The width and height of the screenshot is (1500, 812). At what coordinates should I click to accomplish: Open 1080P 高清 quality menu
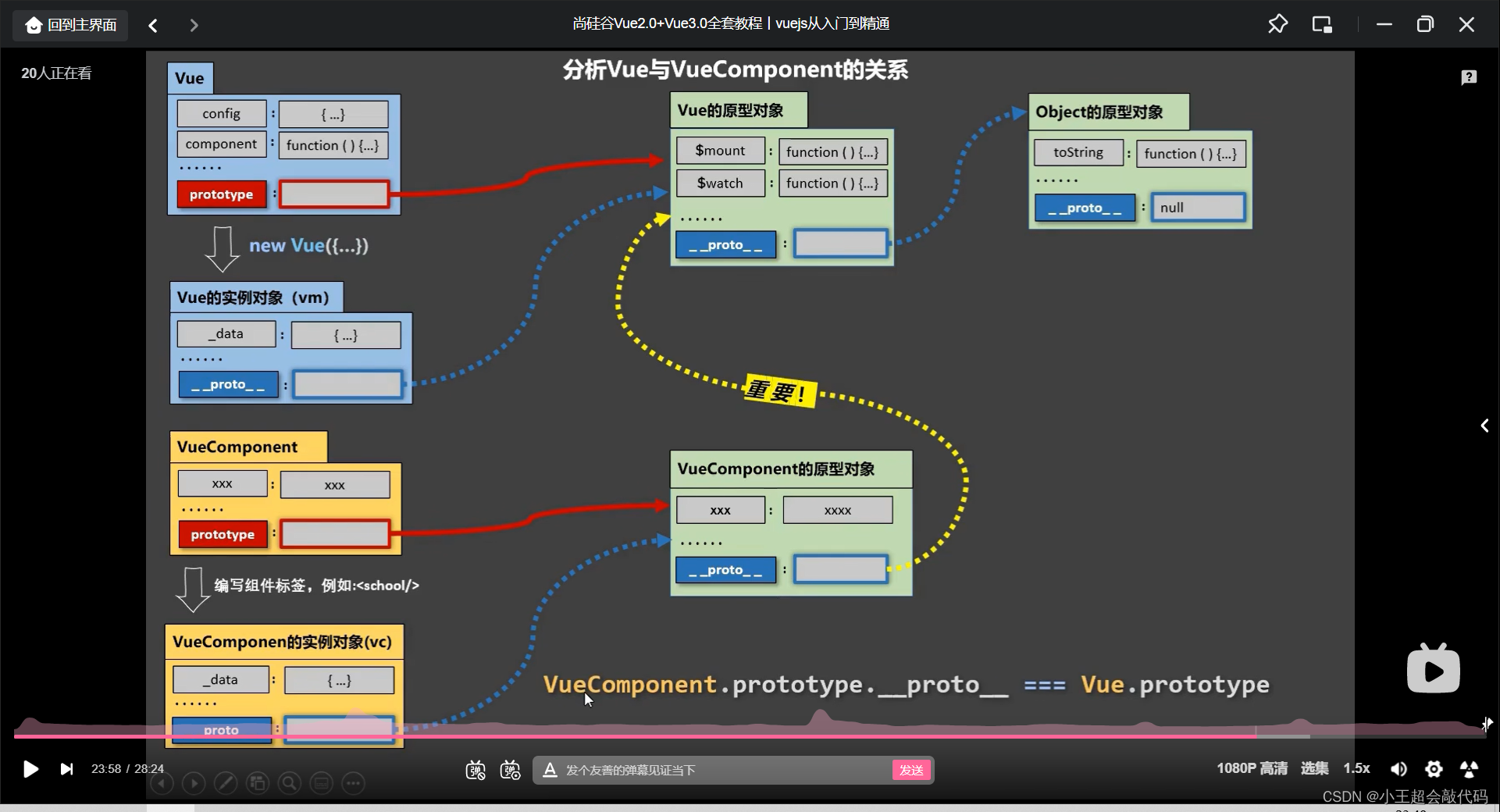coord(1252,768)
